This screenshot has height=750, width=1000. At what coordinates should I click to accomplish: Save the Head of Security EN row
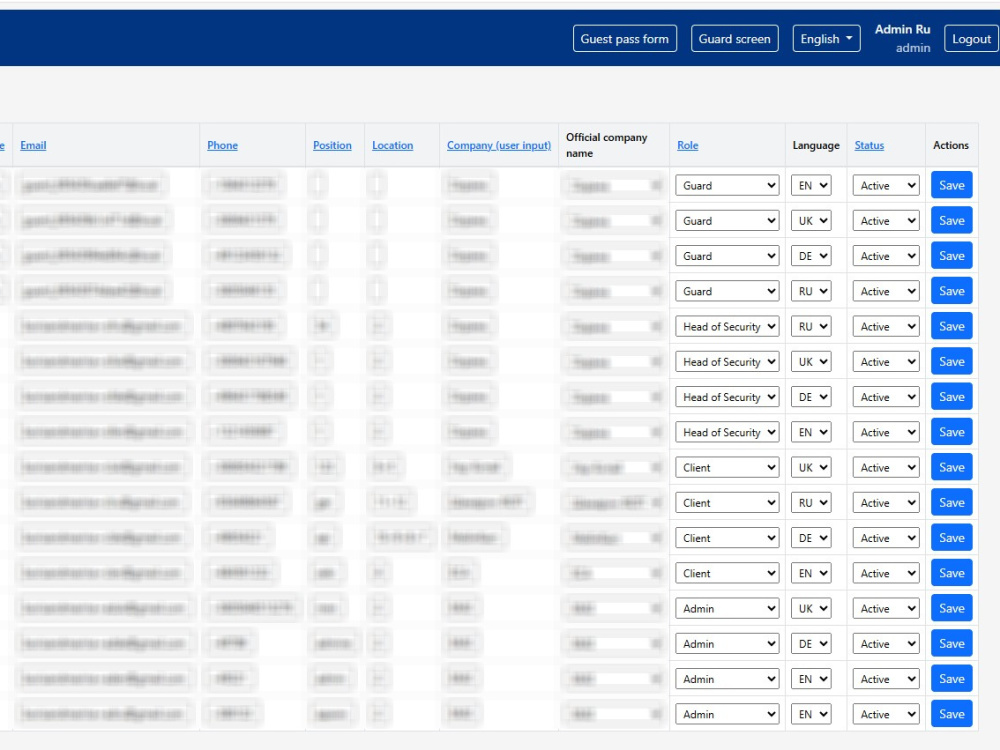[952, 432]
